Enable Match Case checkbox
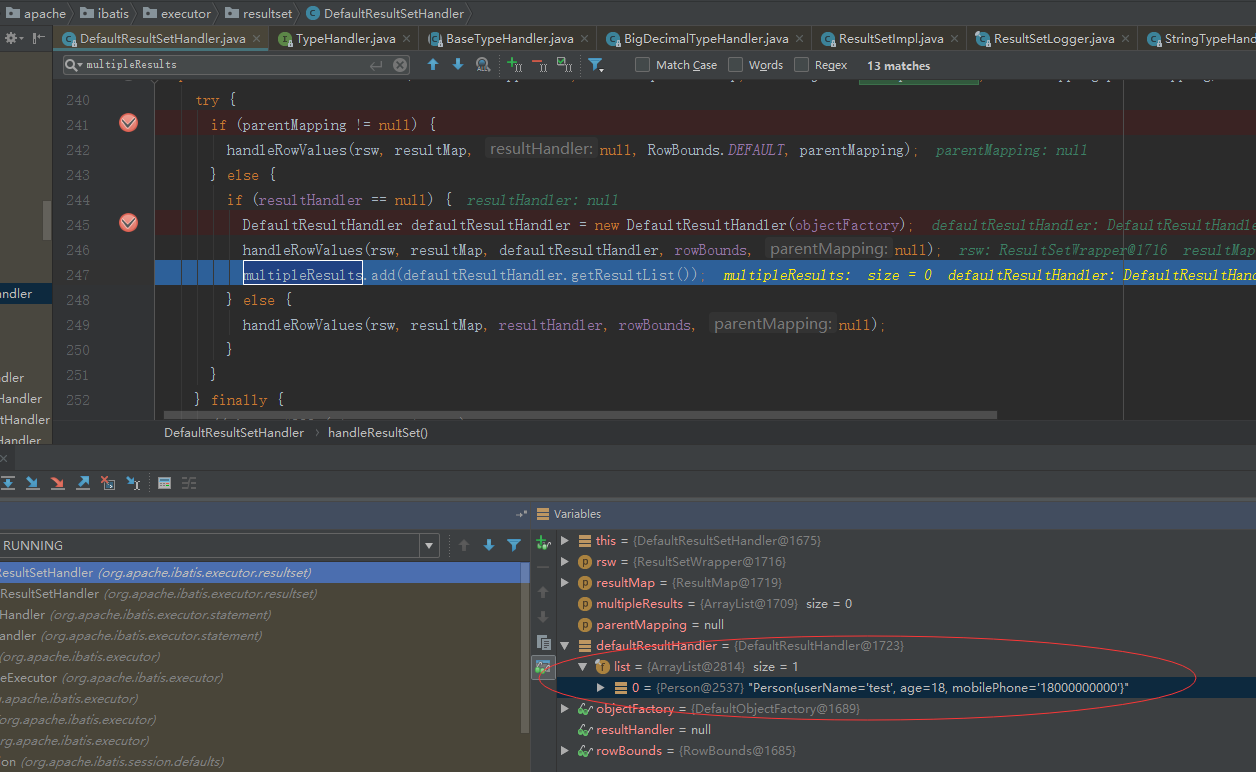 pos(643,64)
